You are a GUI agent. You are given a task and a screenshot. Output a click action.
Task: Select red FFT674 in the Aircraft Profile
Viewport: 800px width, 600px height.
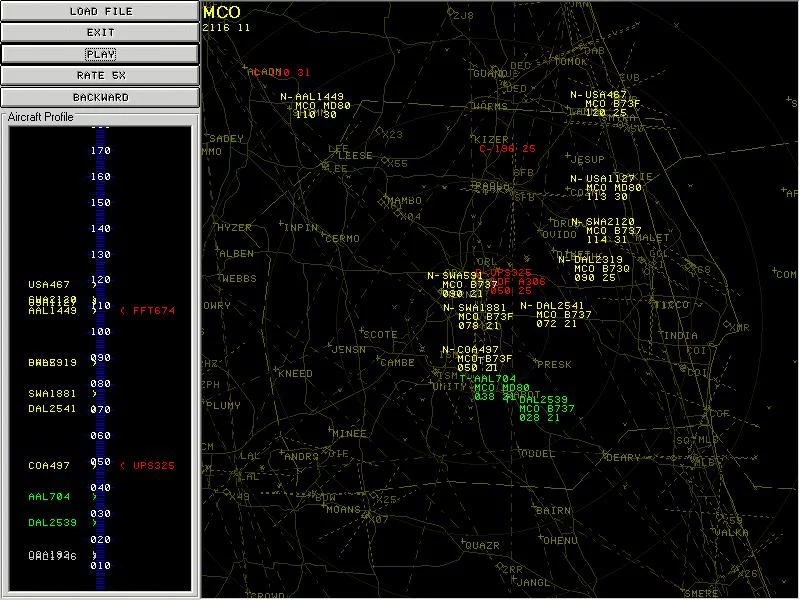click(154, 310)
